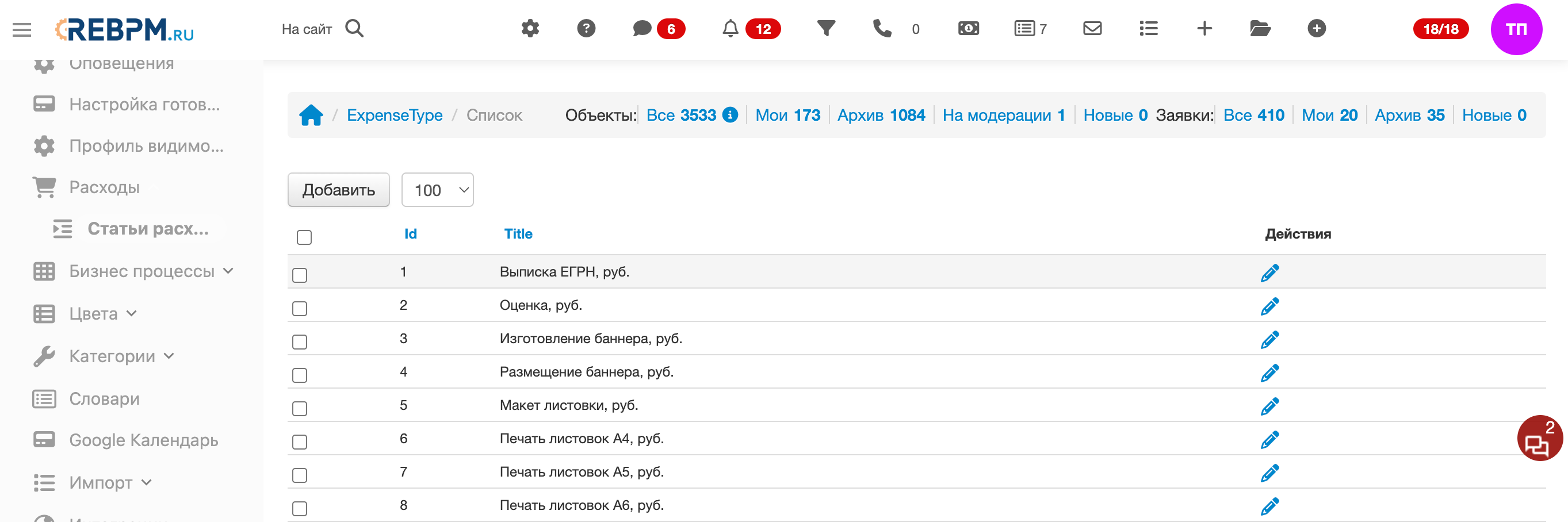Open the 100 per-page dropdown
Viewport: 1568px width, 522px height.
438,190
